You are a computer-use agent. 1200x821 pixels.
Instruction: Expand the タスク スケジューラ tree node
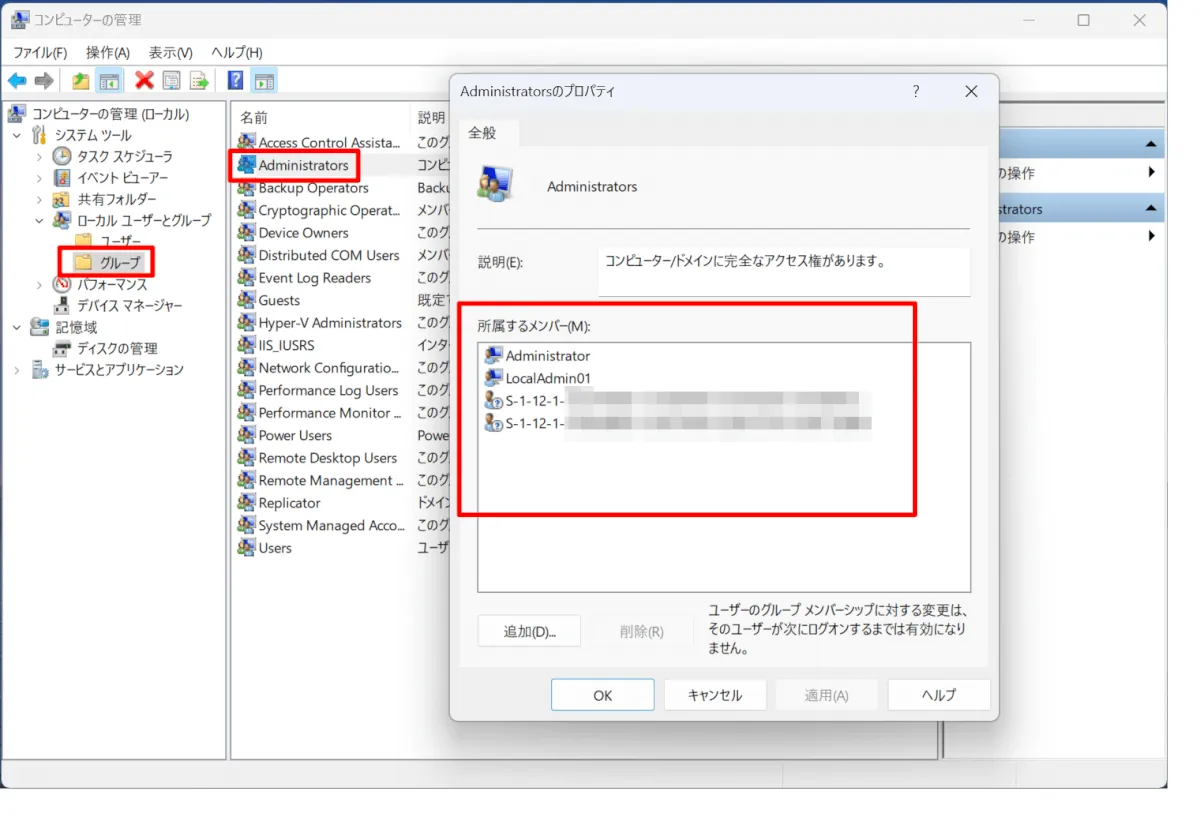point(39,156)
